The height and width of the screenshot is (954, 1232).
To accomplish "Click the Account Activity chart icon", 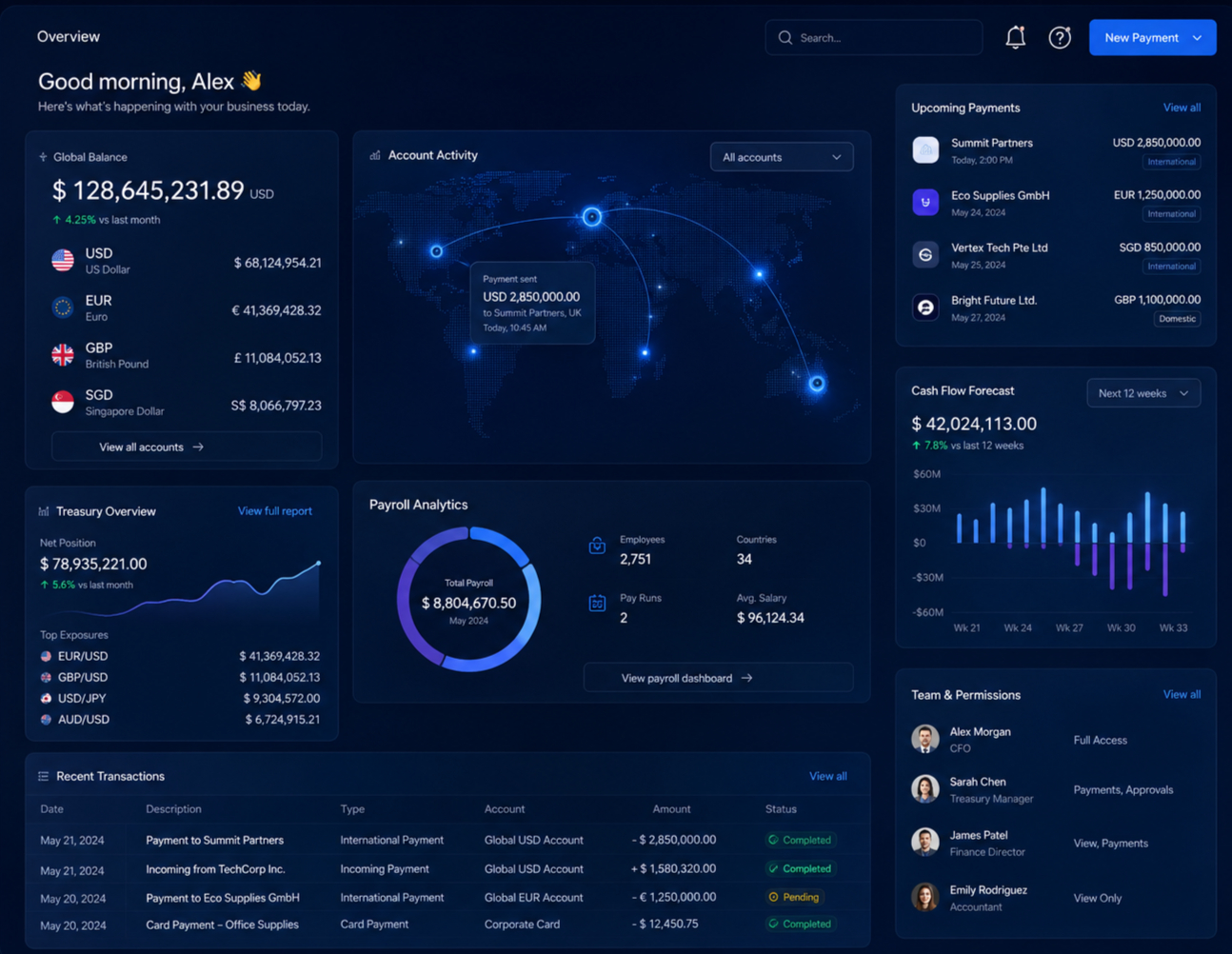I will (375, 155).
